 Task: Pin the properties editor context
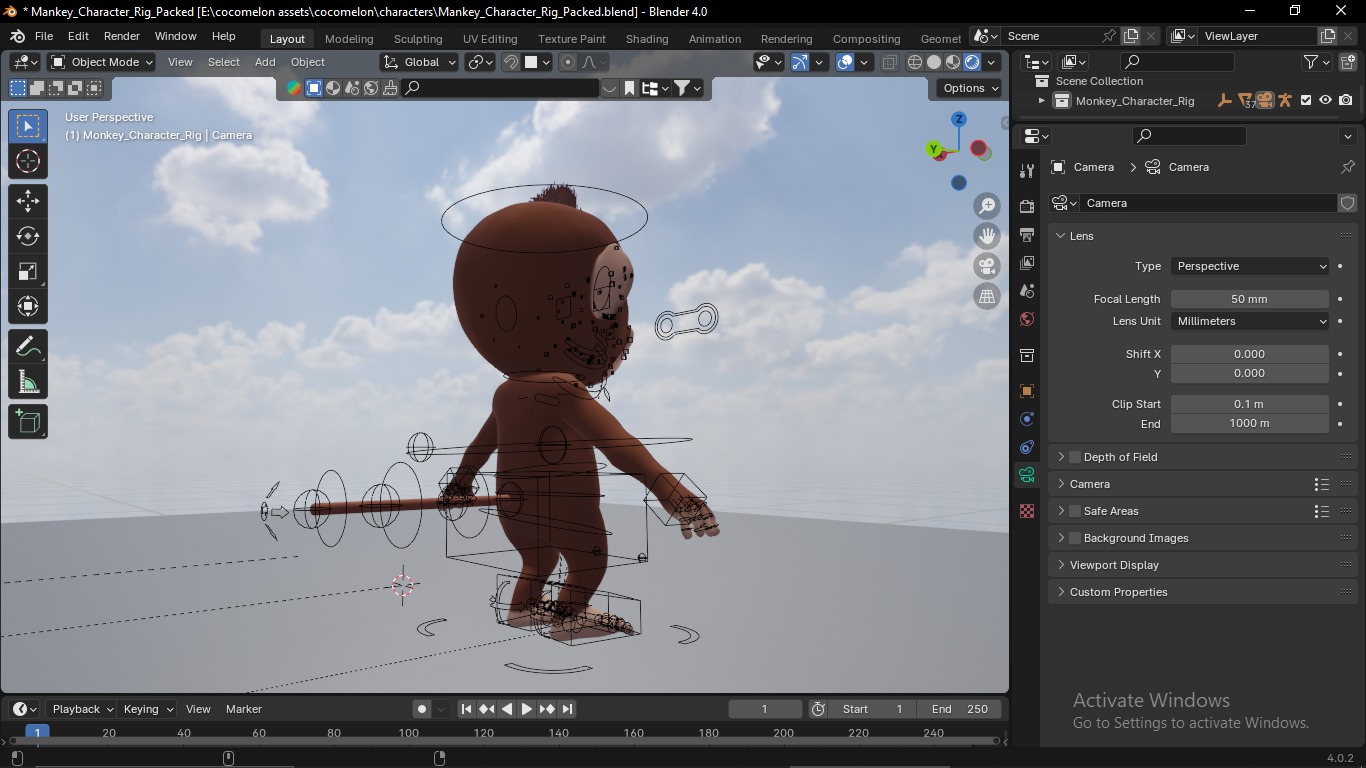tap(1347, 167)
